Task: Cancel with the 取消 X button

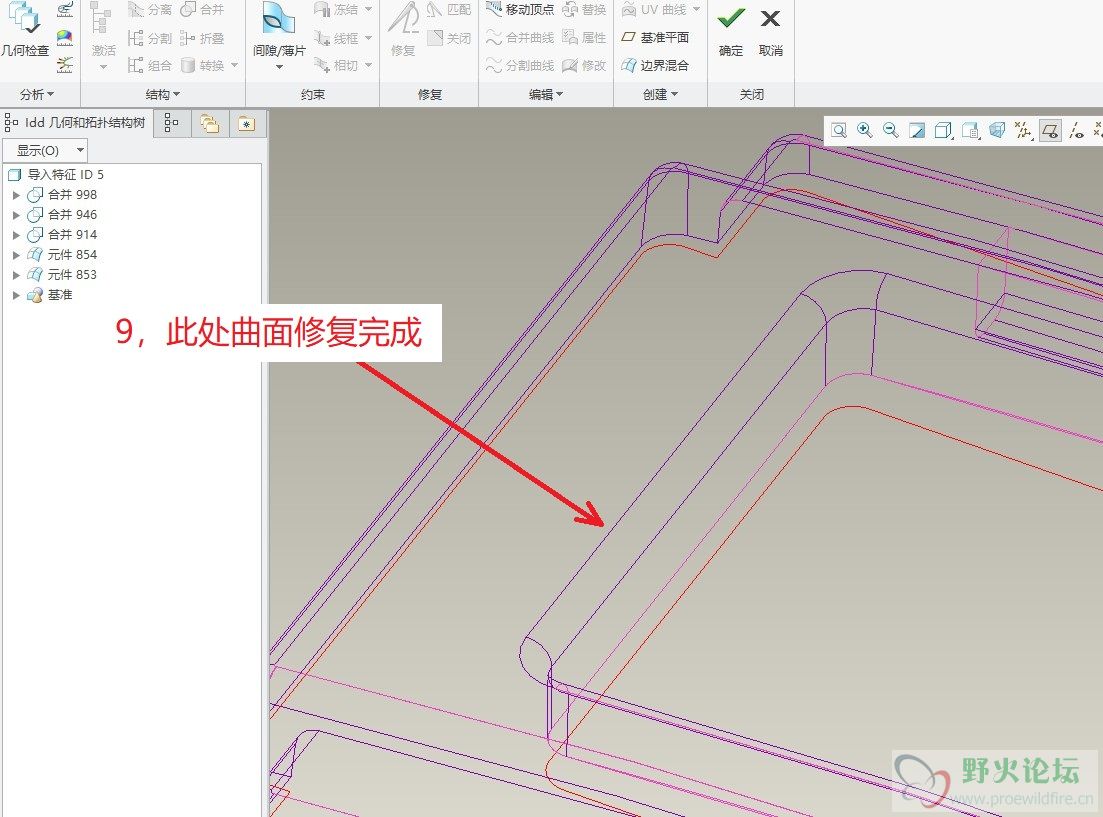Action: coord(770,30)
